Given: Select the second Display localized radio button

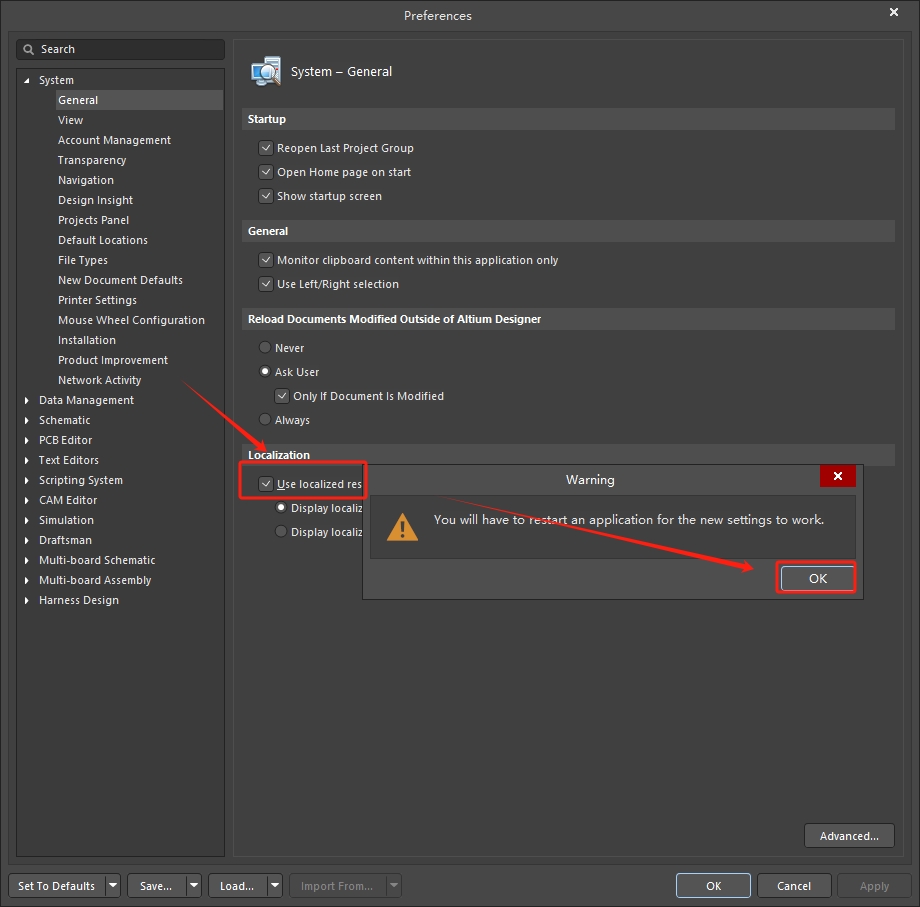Looking at the screenshot, I should 281,532.
